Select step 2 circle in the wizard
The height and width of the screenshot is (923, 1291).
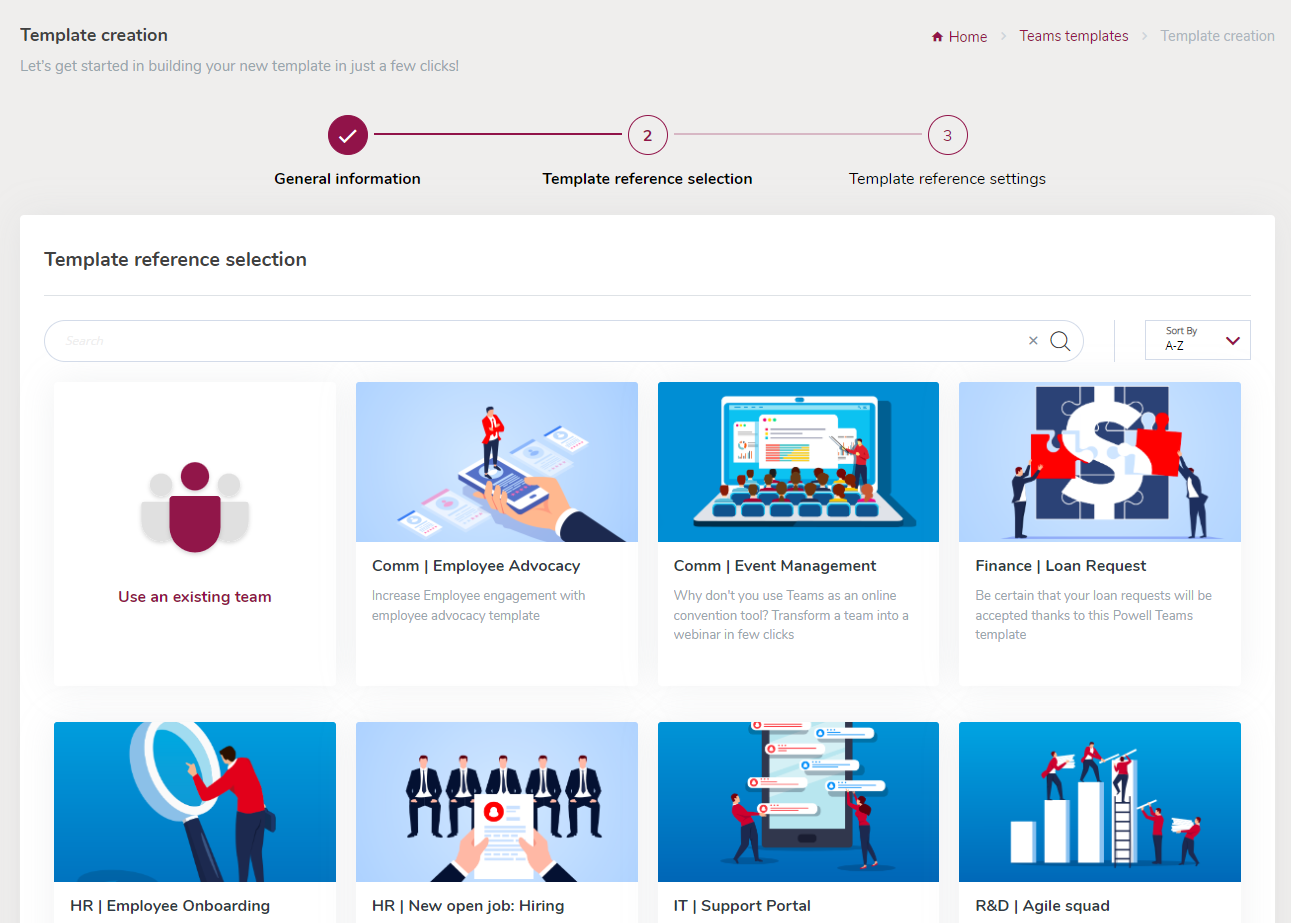[x=648, y=135]
